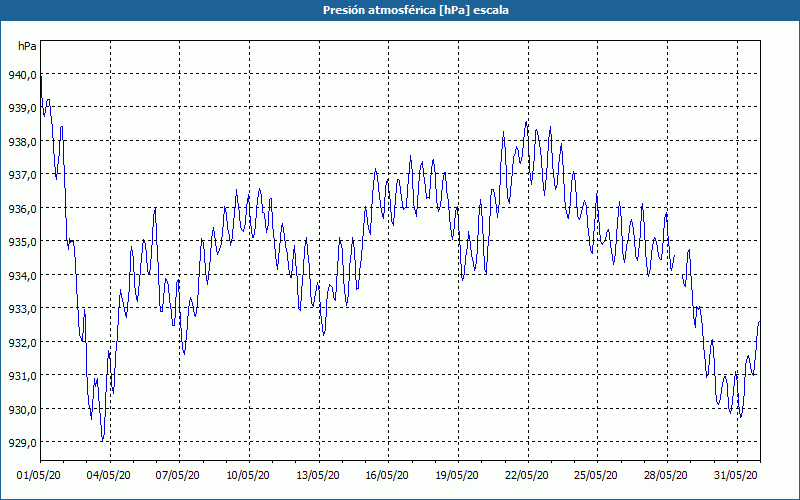Select the 929,0 y-axis value
The width and height of the screenshot is (800, 500).
pyautogui.click(x=22, y=443)
